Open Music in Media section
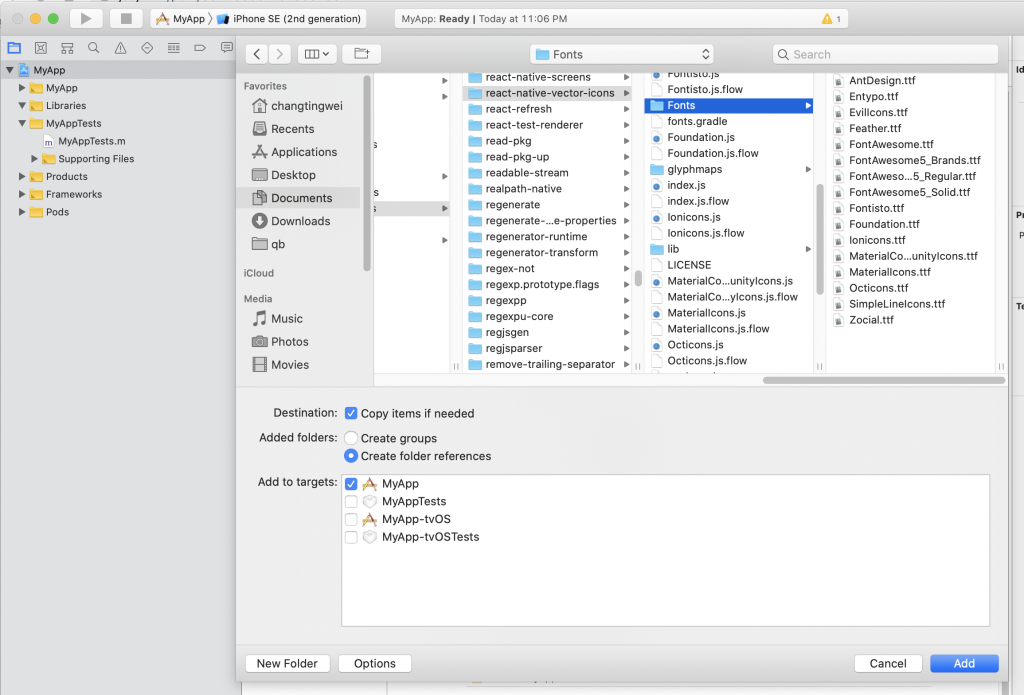 pyautogui.click(x=278, y=319)
